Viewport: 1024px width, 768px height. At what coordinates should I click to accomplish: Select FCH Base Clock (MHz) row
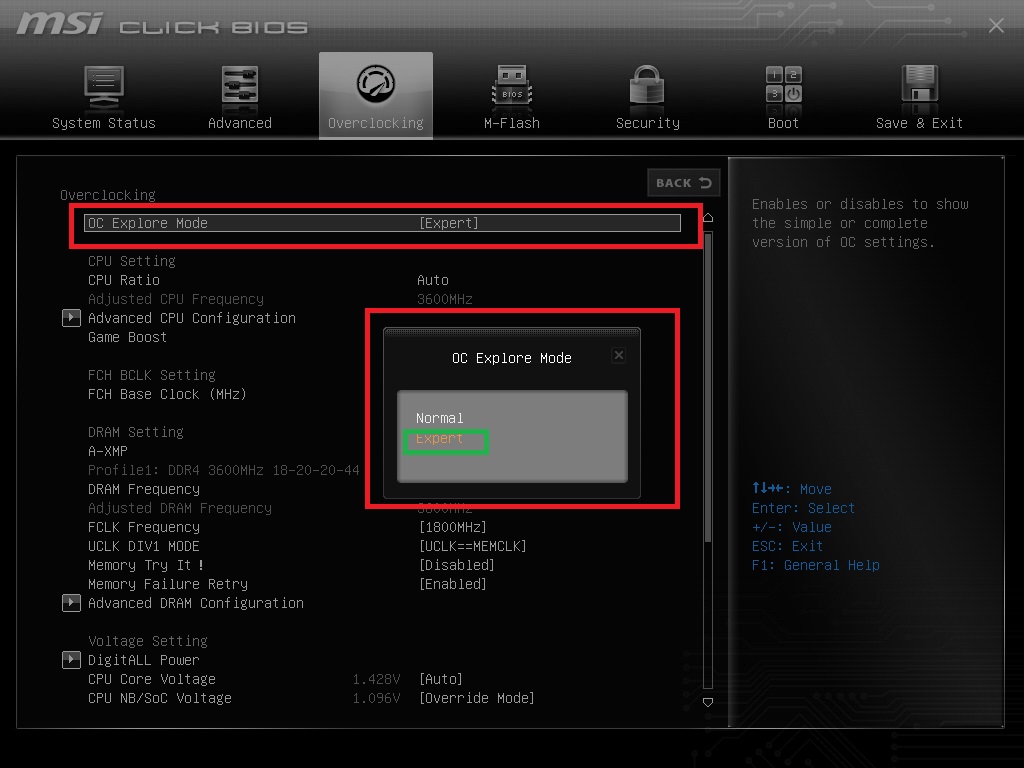[167, 394]
